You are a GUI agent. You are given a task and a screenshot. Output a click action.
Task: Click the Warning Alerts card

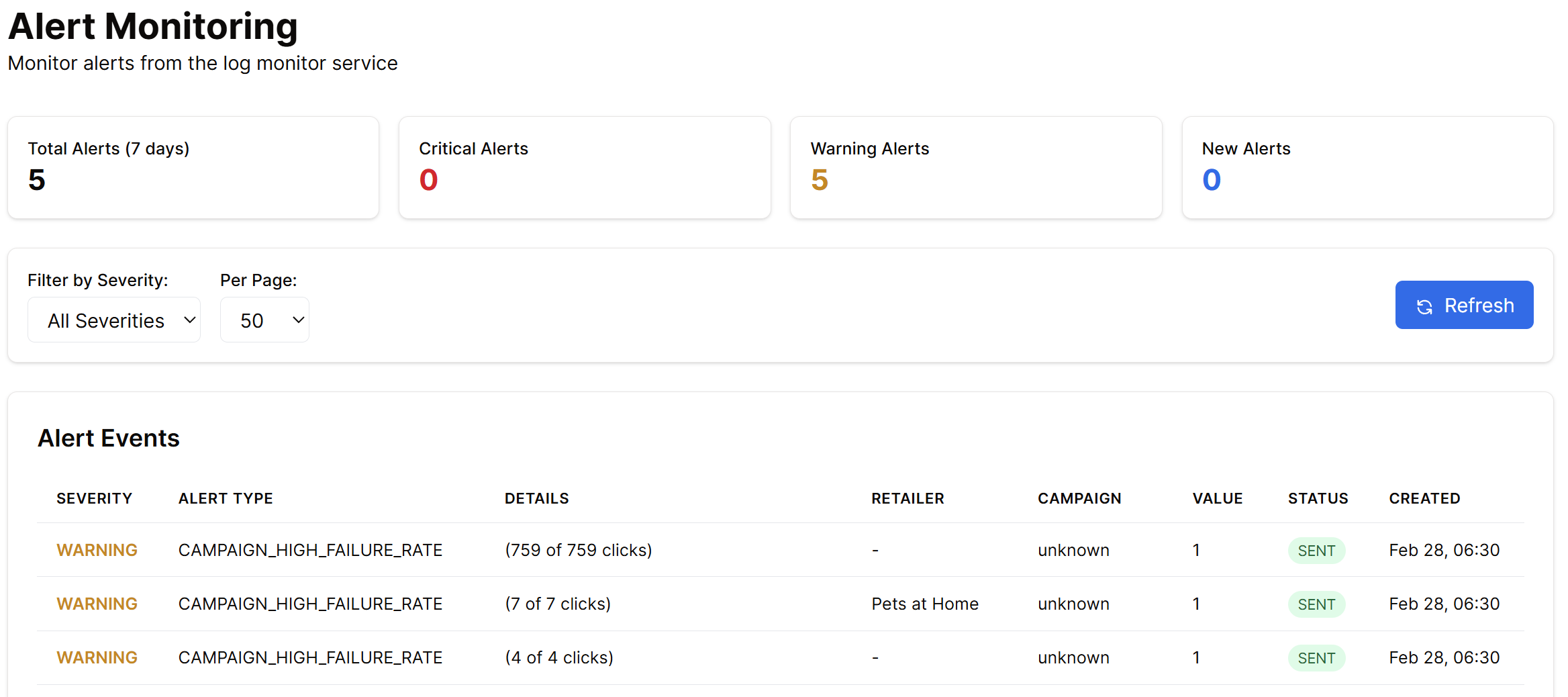coord(976,167)
